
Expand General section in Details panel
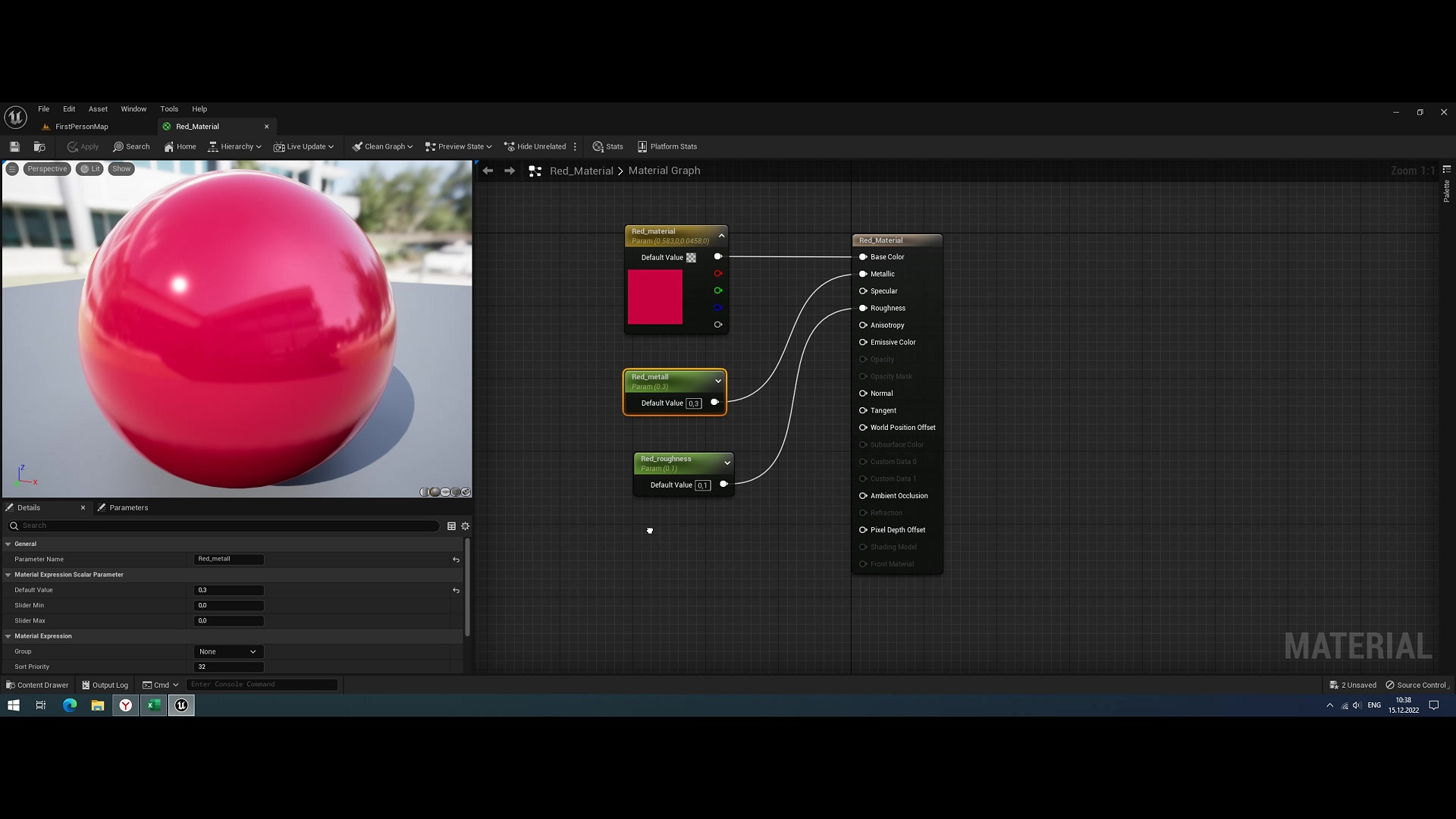(8, 543)
